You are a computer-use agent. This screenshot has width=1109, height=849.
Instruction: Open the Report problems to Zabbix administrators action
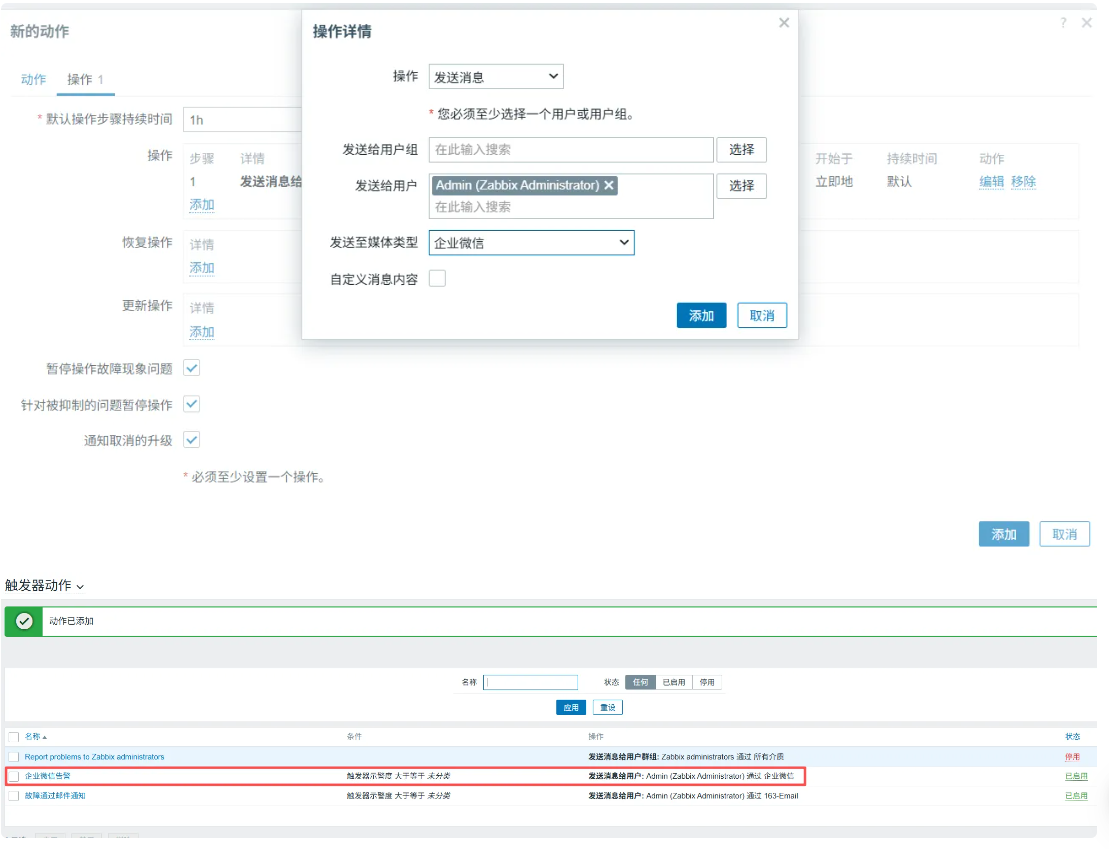click(94, 757)
